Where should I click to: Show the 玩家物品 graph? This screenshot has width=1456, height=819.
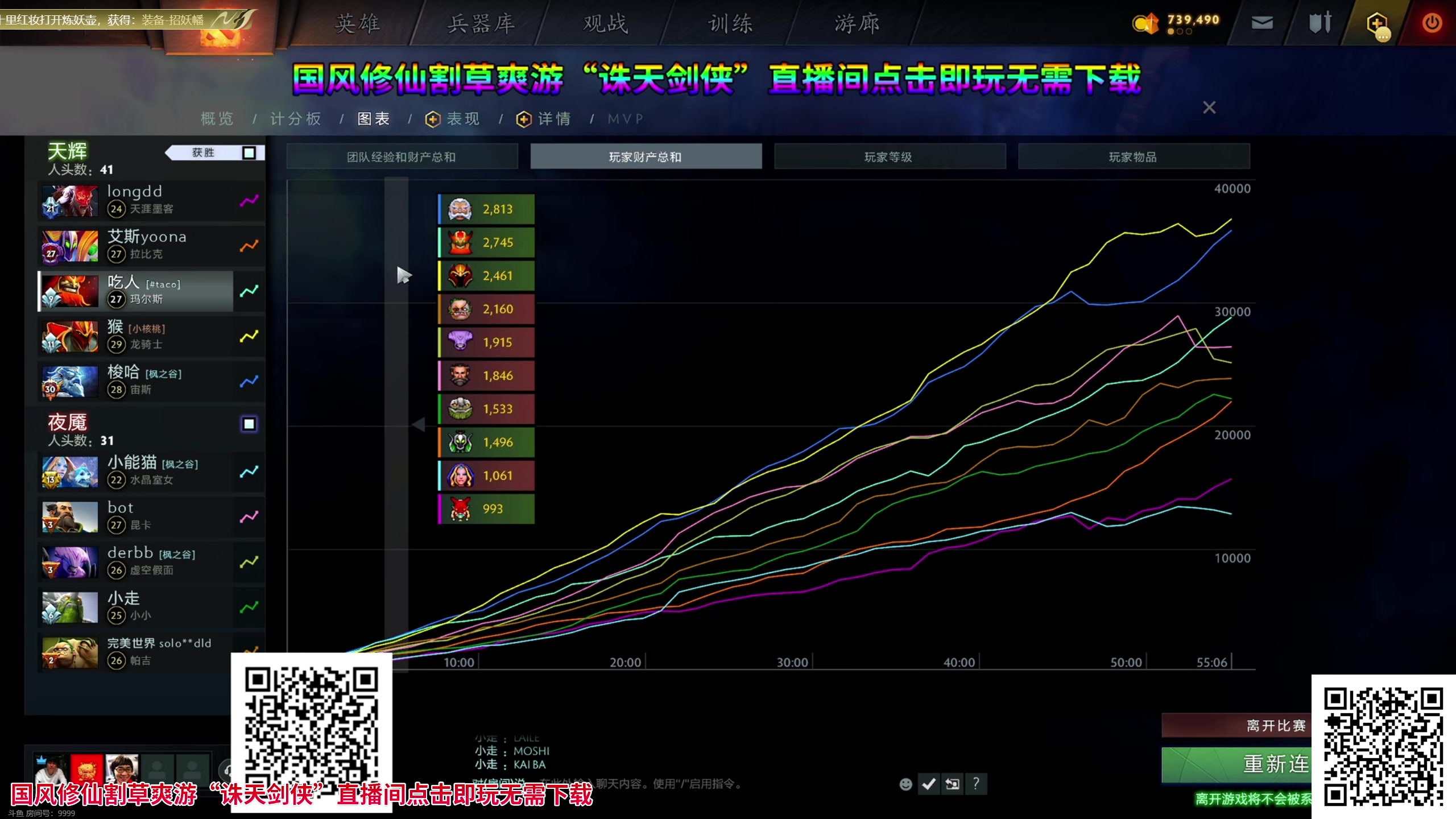1134,156
